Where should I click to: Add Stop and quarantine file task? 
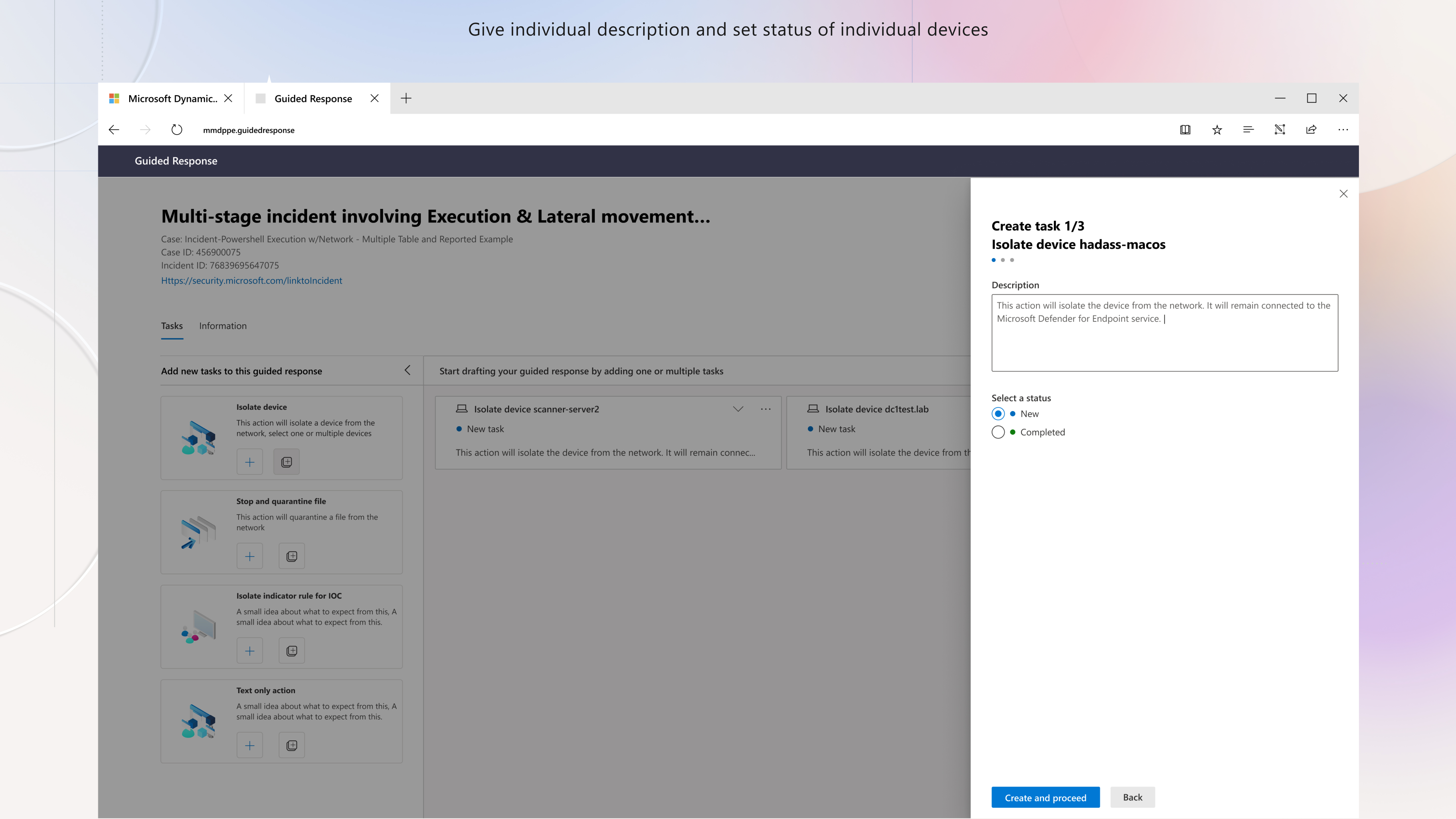tap(250, 557)
